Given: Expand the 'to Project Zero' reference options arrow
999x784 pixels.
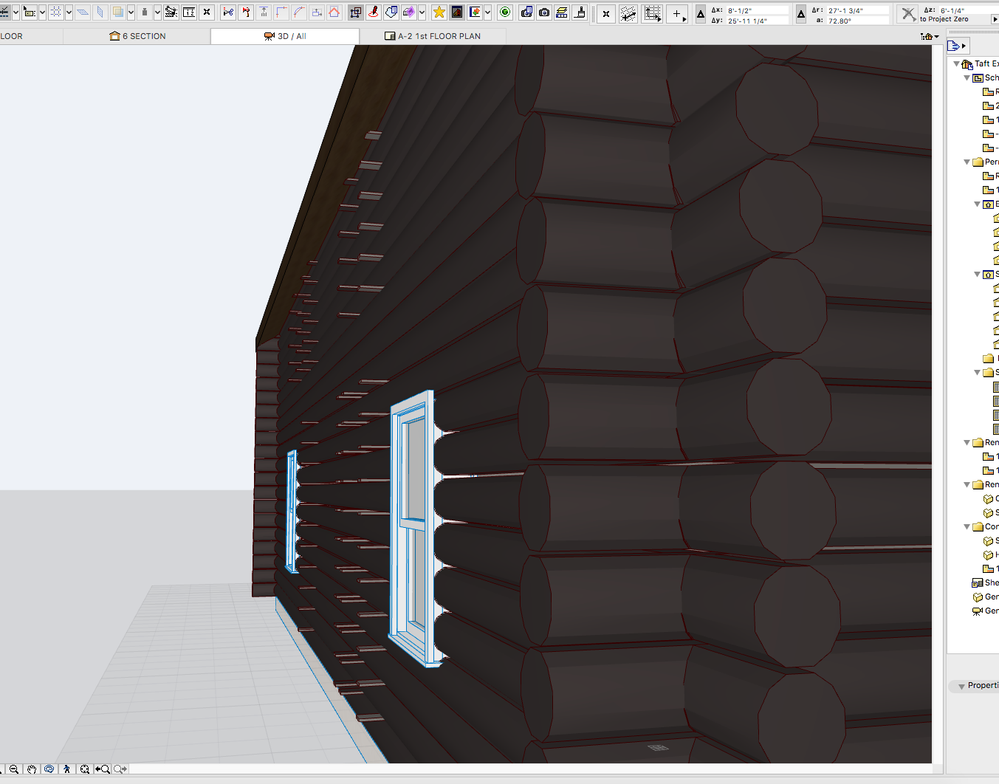Looking at the screenshot, I should pyautogui.click(x=993, y=16).
